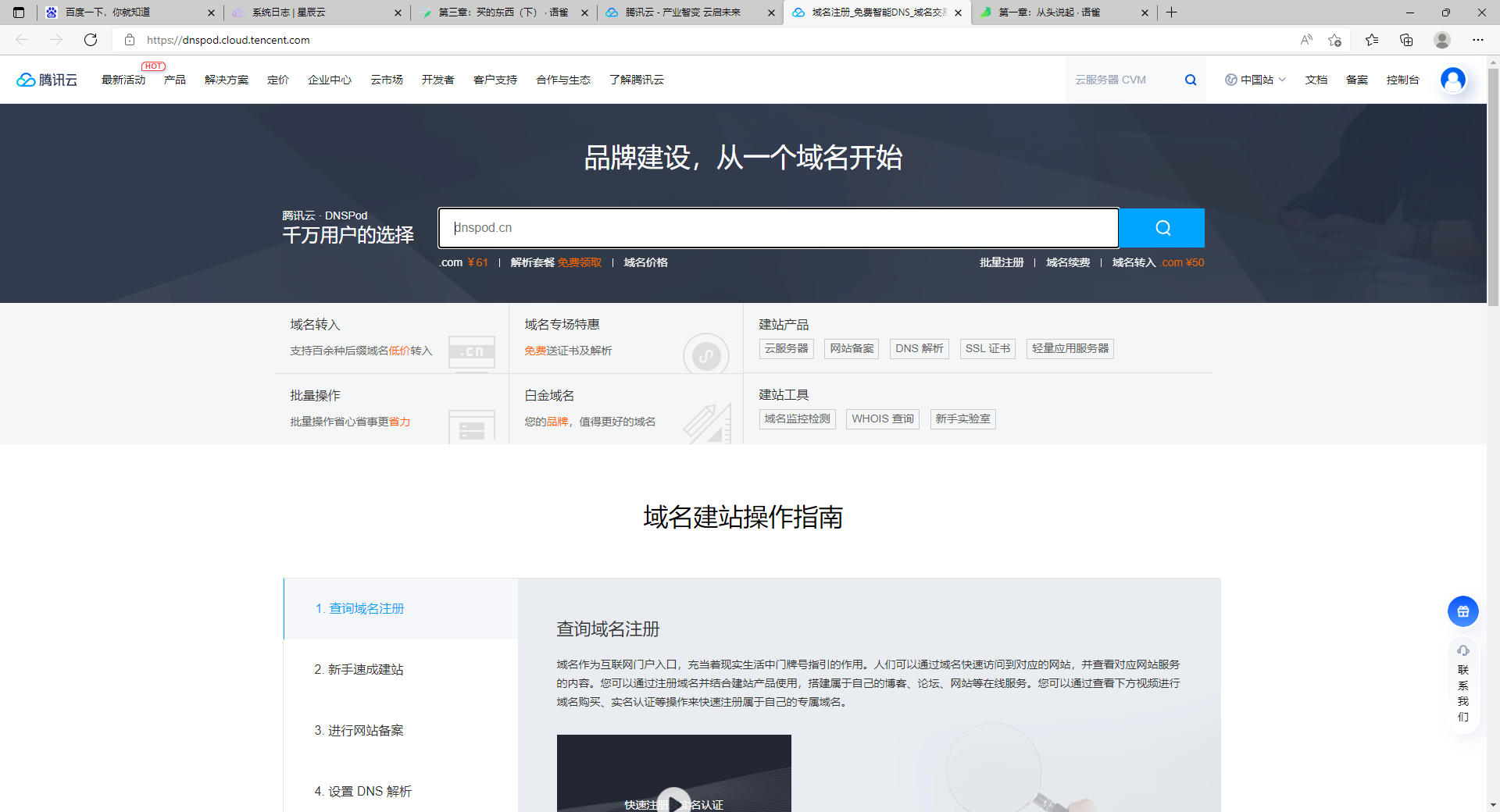Click the SSL 证书 product tag
This screenshot has height=812, width=1500.
pyautogui.click(x=987, y=349)
